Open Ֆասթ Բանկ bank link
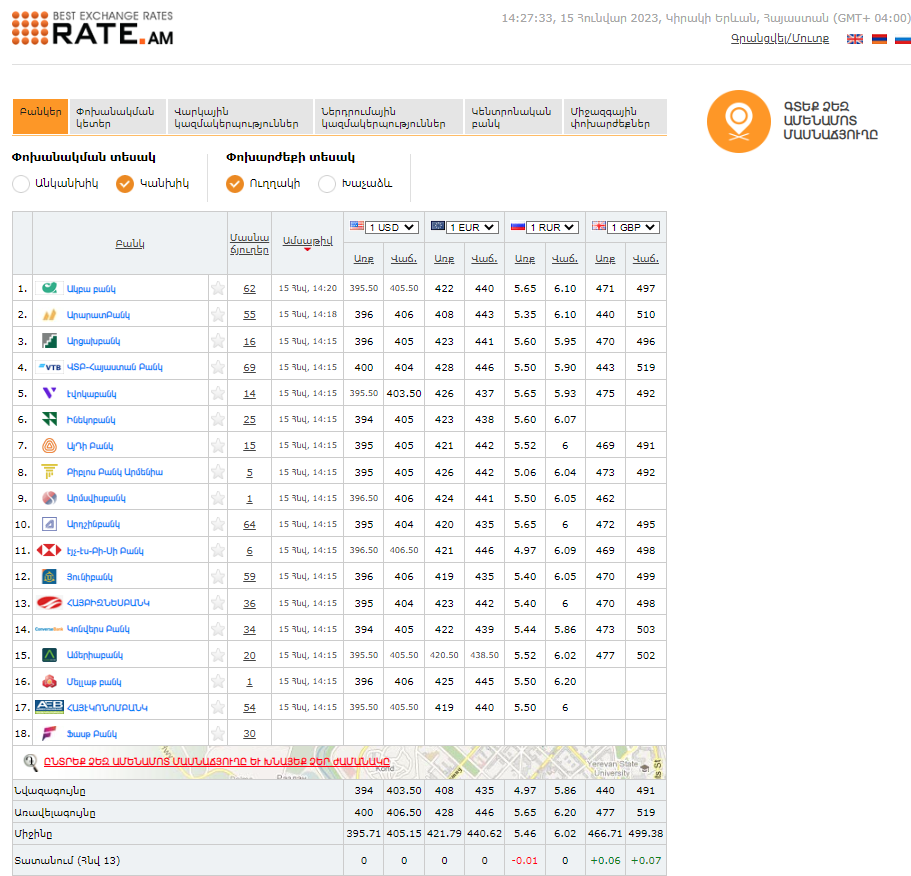The width and height of the screenshot is (911, 876). [x=92, y=734]
